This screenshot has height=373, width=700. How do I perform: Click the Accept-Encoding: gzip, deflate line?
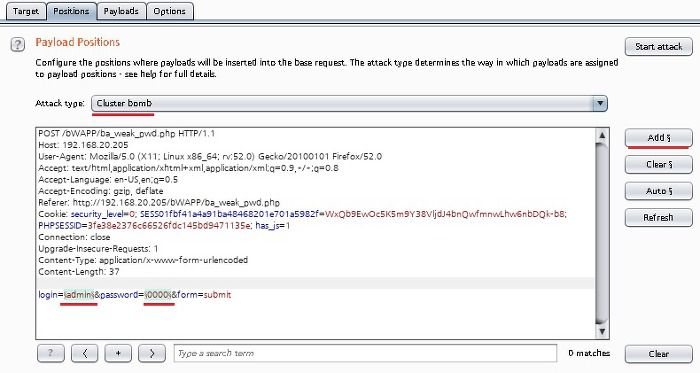[101, 191]
